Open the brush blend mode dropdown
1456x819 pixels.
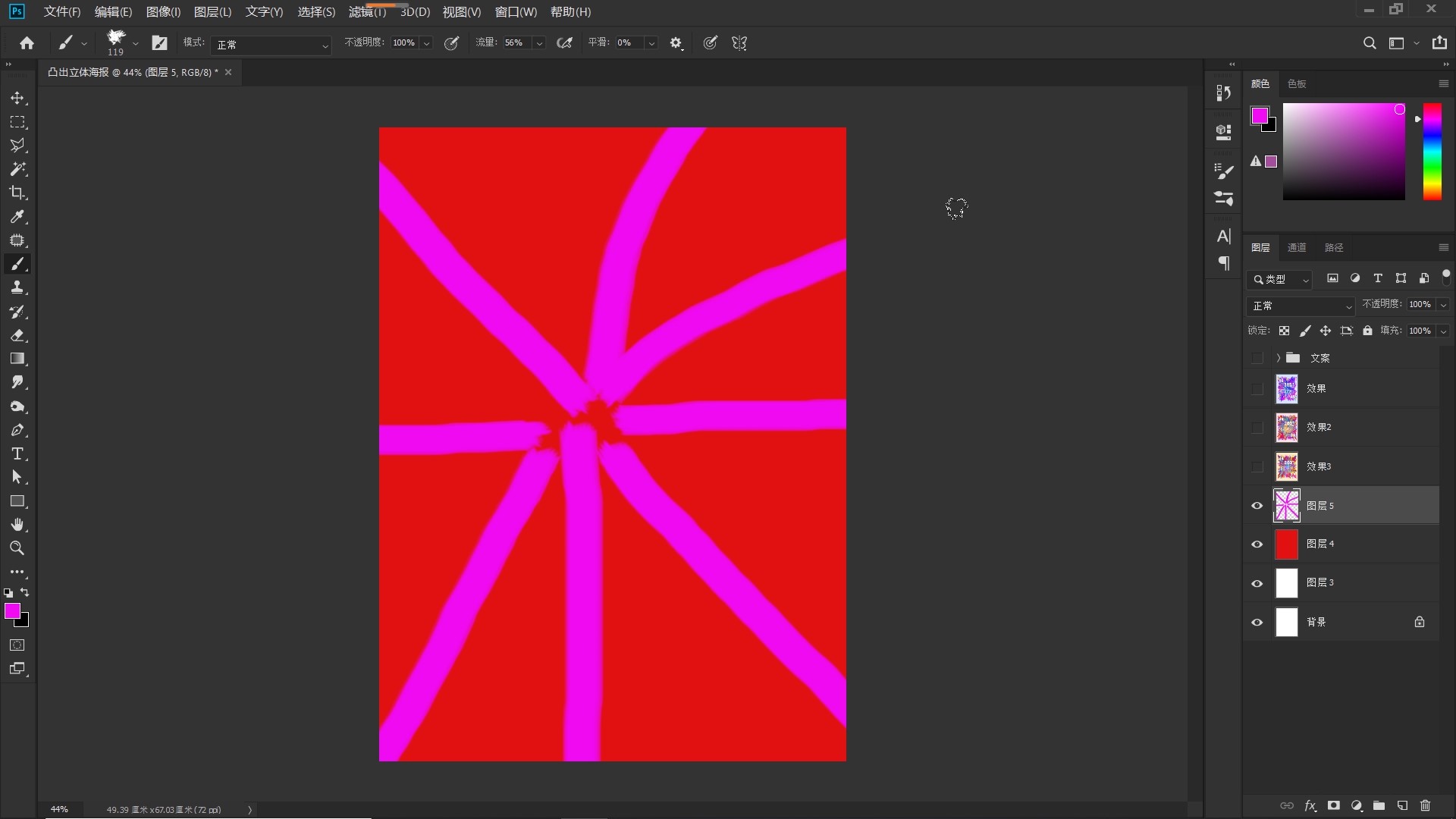coord(271,45)
